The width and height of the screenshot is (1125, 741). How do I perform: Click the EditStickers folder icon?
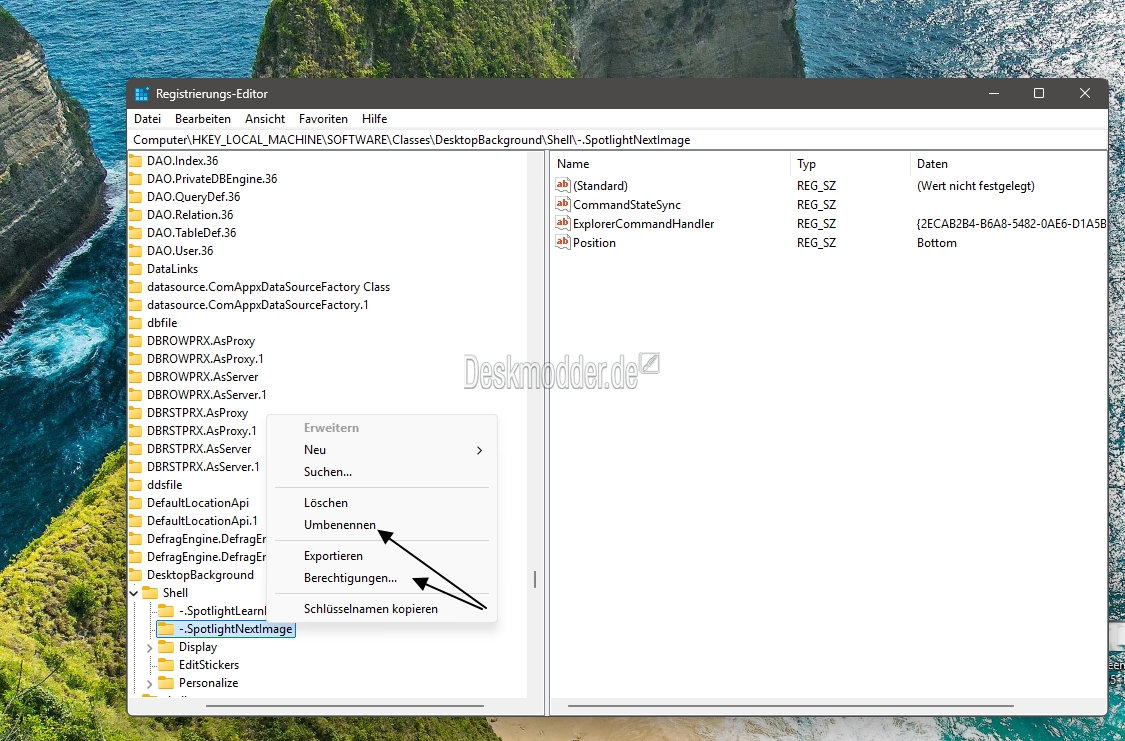pyautogui.click(x=166, y=665)
